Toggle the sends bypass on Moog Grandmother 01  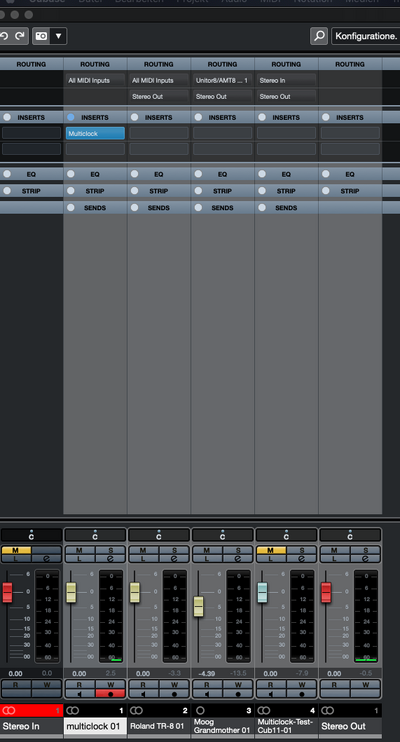pyautogui.click(x=198, y=207)
